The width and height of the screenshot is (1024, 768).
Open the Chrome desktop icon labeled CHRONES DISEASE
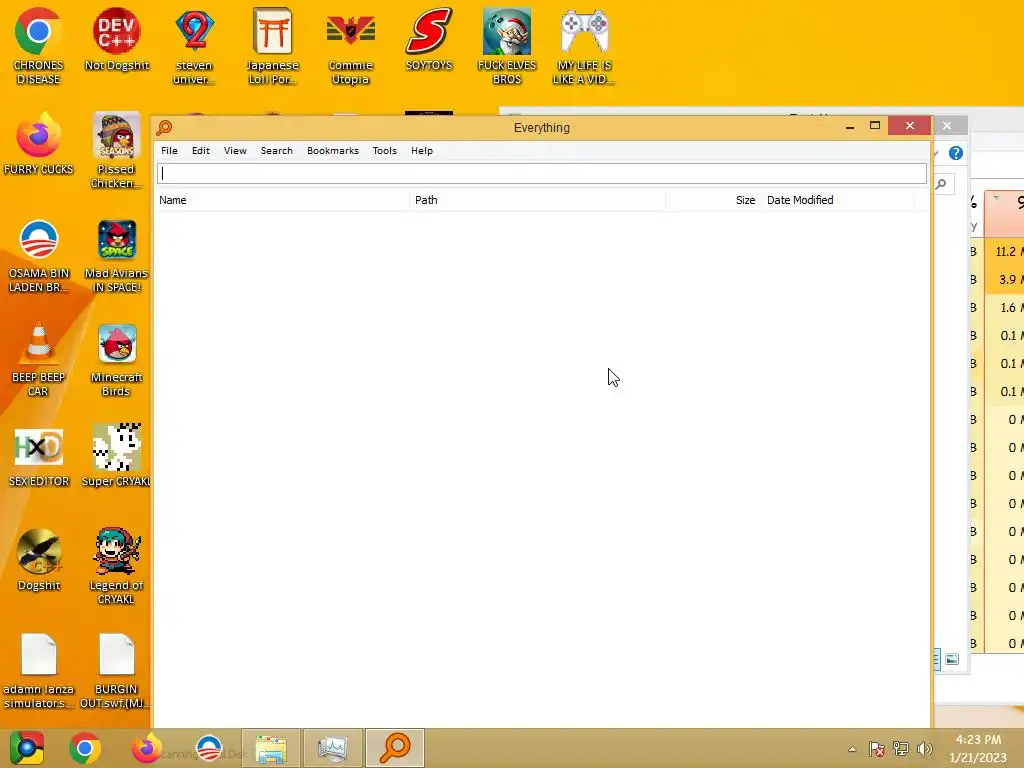[38, 46]
